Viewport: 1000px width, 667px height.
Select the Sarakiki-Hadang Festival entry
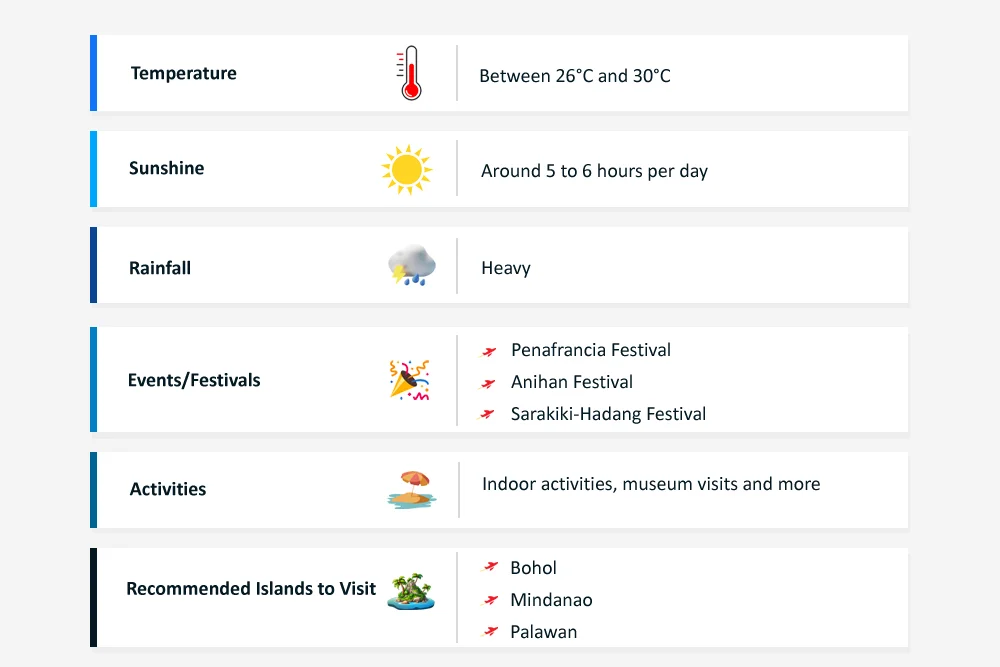click(x=608, y=414)
